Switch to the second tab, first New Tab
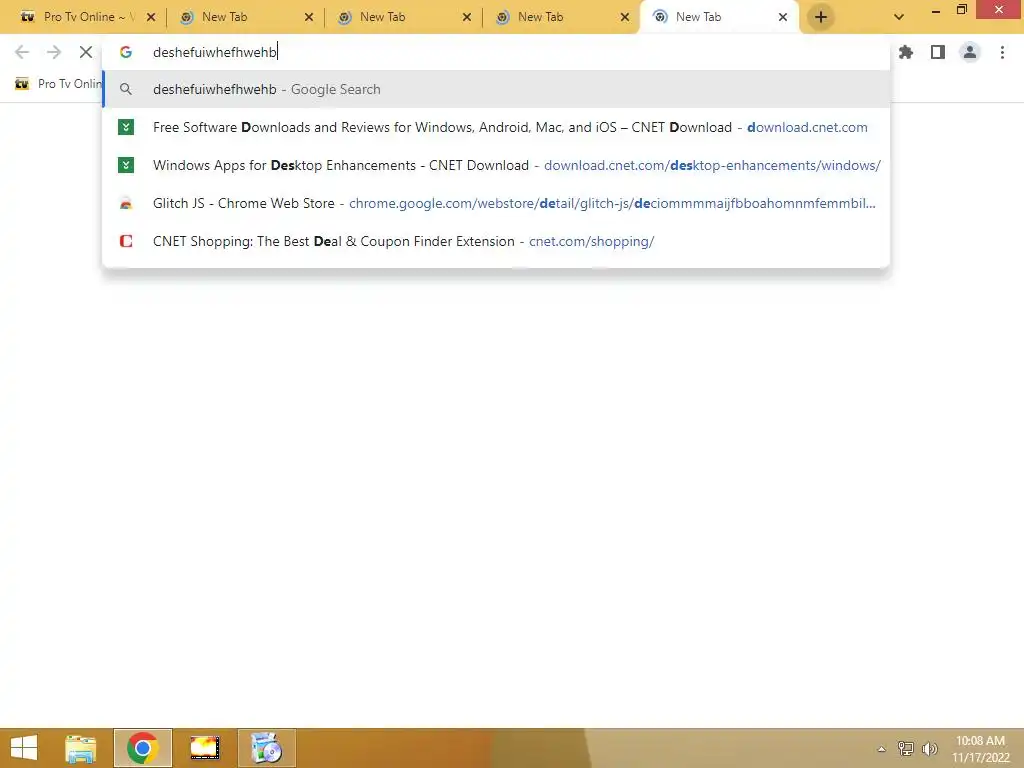This screenshot has width=1024, height=768. 244,17
